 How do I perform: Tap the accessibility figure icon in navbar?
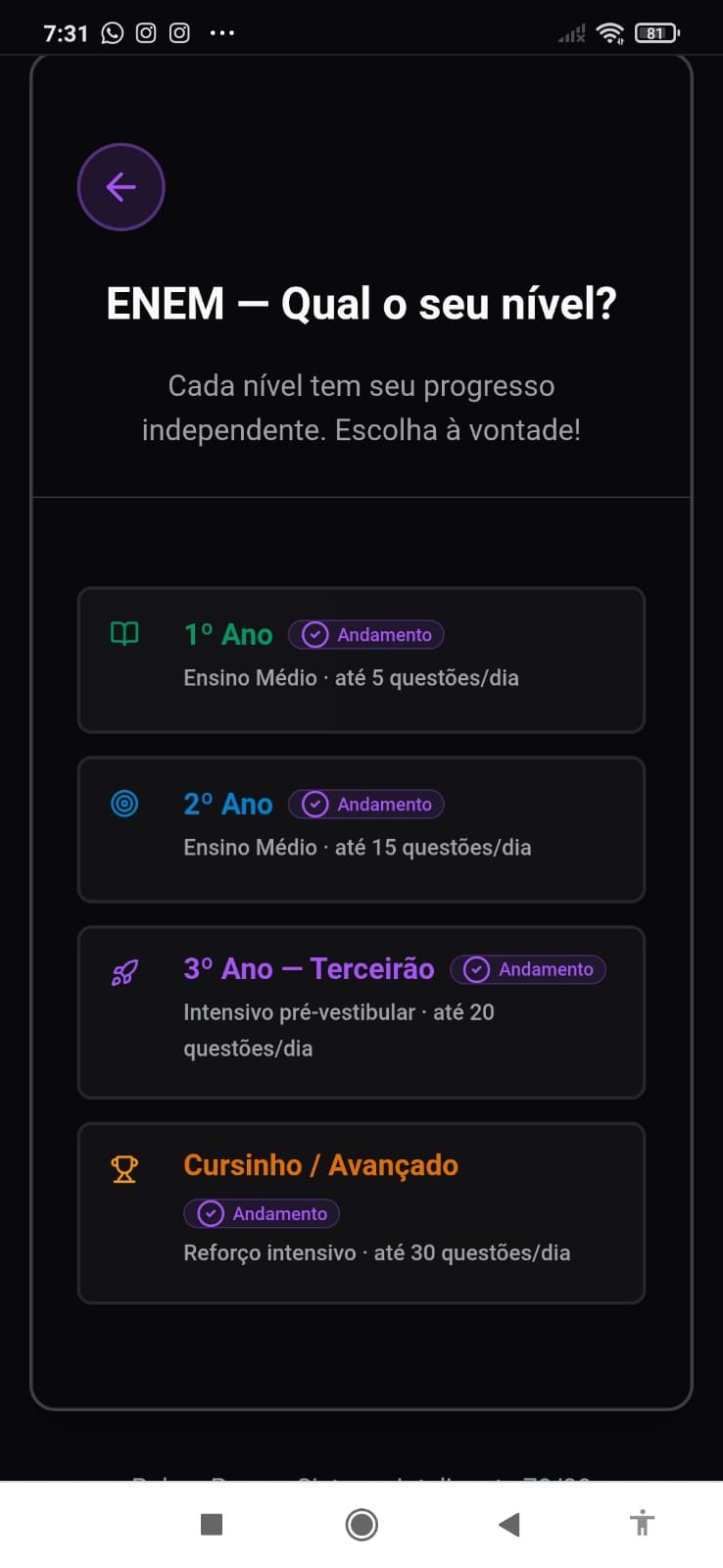click(643, 1523)
